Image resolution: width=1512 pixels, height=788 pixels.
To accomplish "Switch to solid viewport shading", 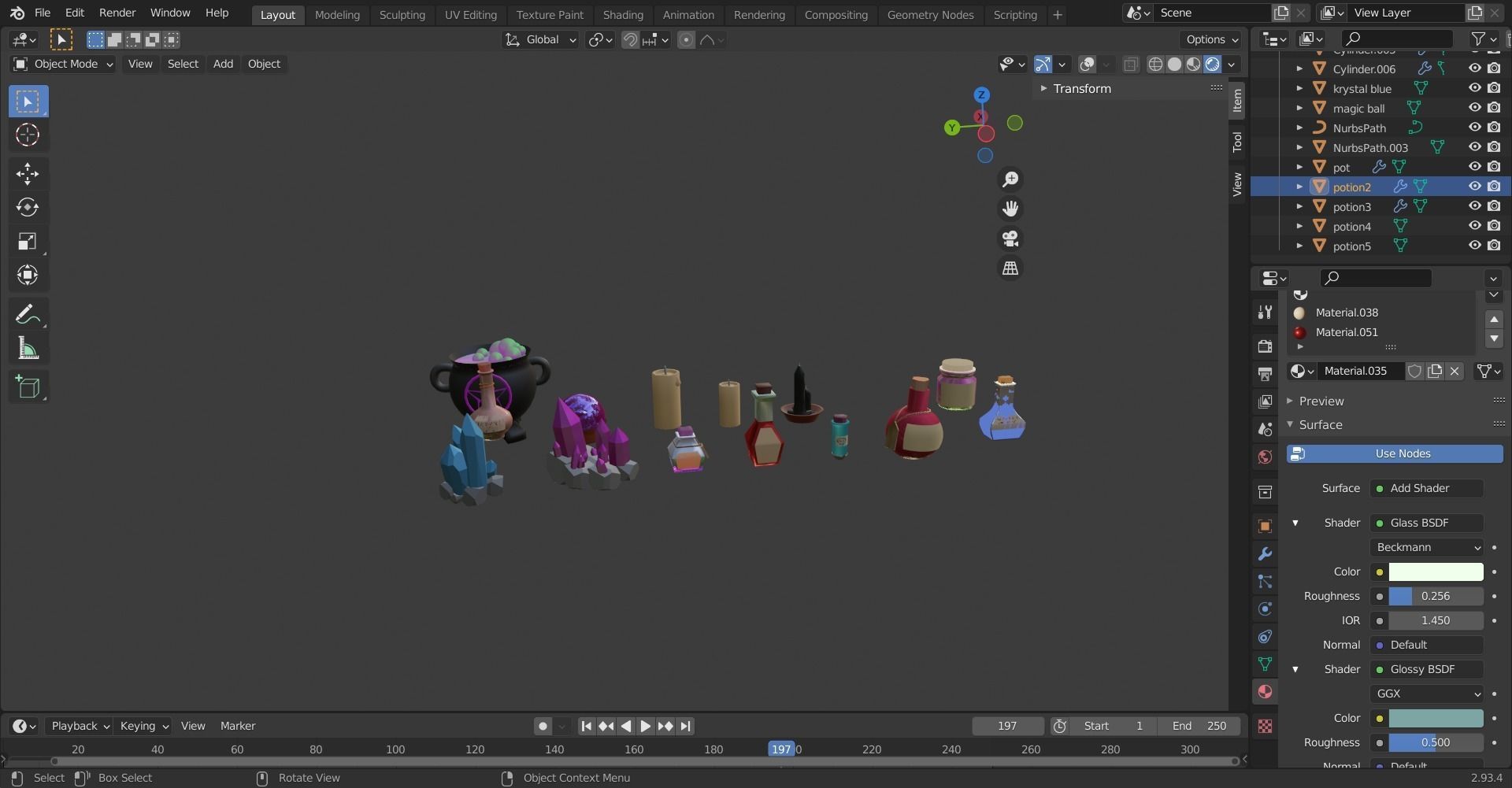I will (x=1174, y=65).
